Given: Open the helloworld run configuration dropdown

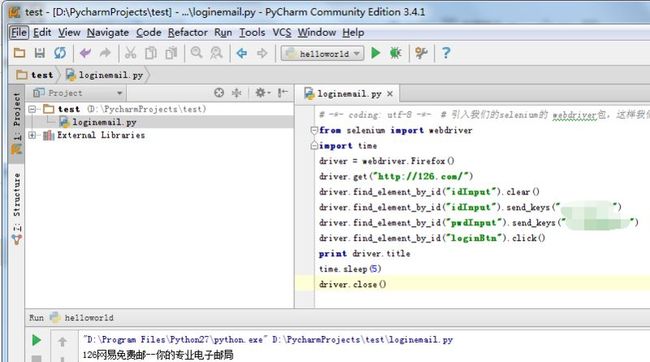Looking at the screenshot, I should coord(323,53).
